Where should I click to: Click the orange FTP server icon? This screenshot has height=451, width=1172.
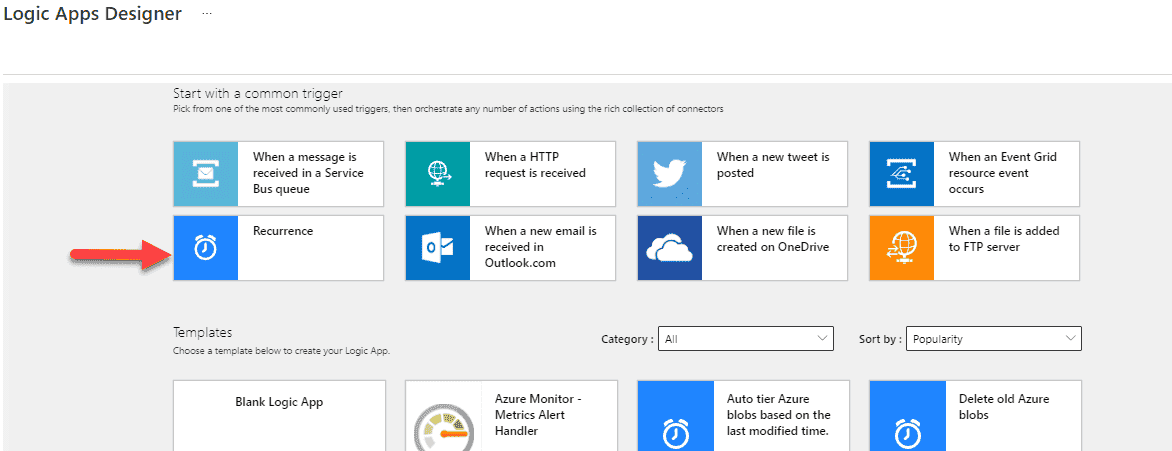click(x=901, y=248)
